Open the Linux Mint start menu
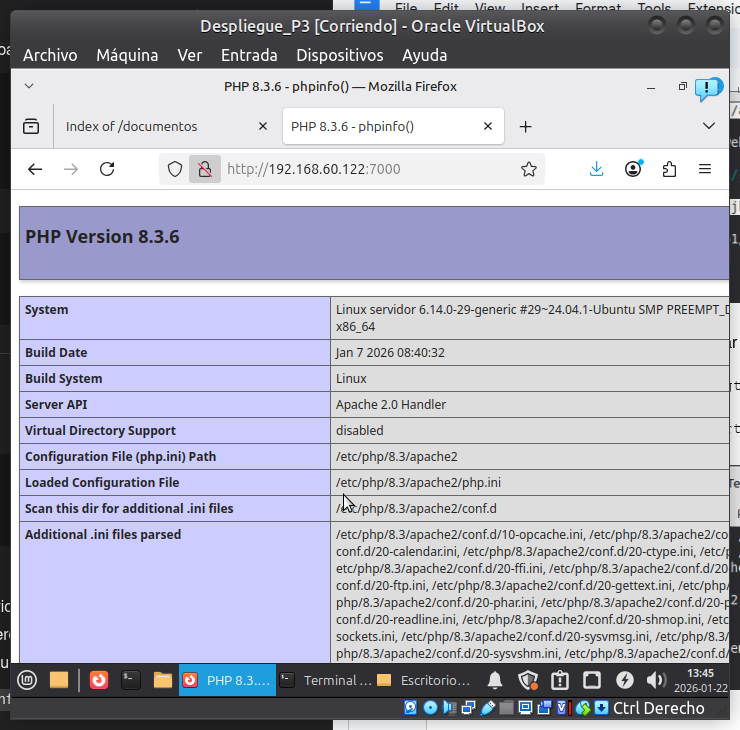This screenshot has height=730, width=740. [x=26, y=680]
